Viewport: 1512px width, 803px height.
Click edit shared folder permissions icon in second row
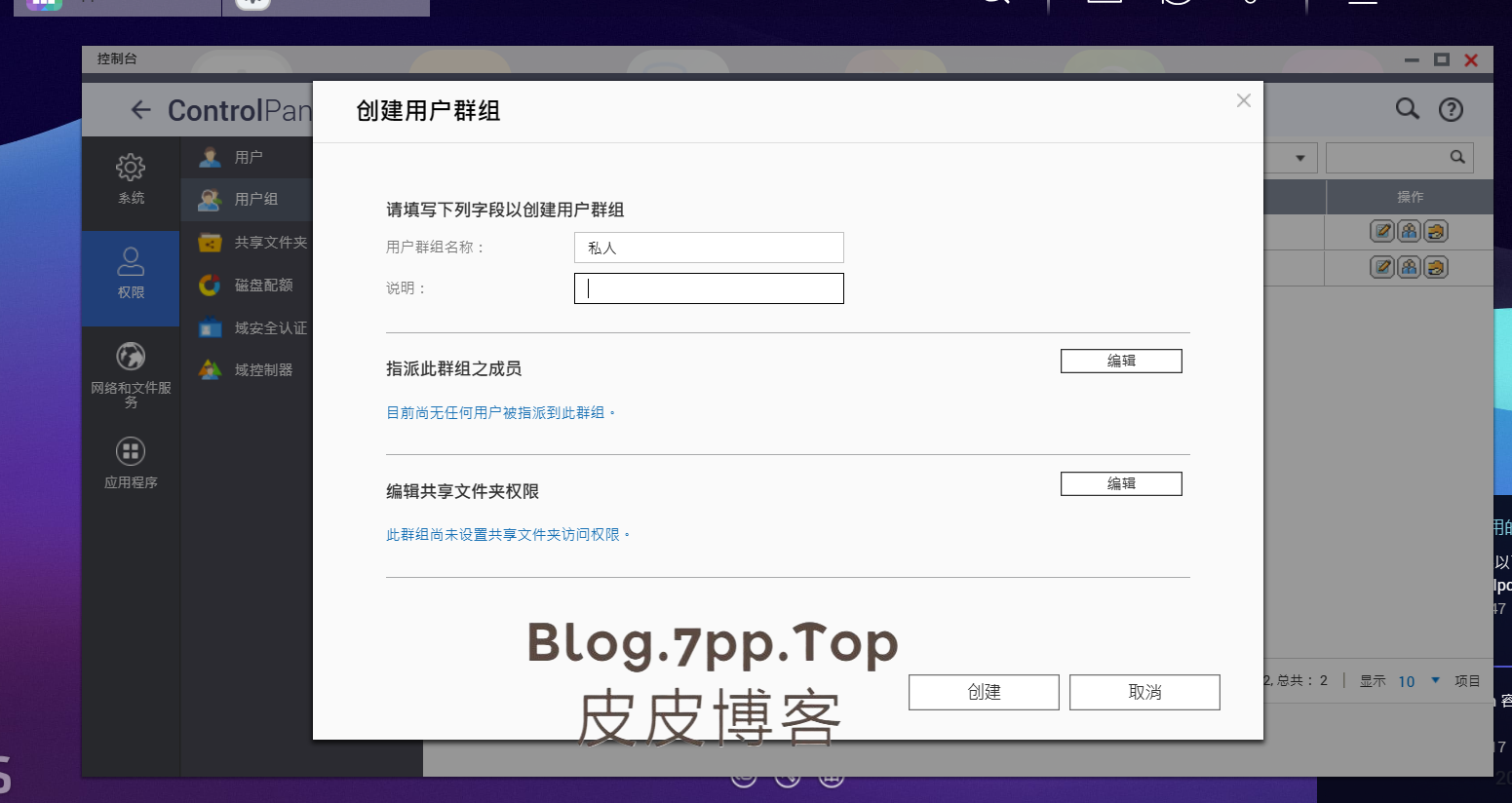tap(1436, 267)
